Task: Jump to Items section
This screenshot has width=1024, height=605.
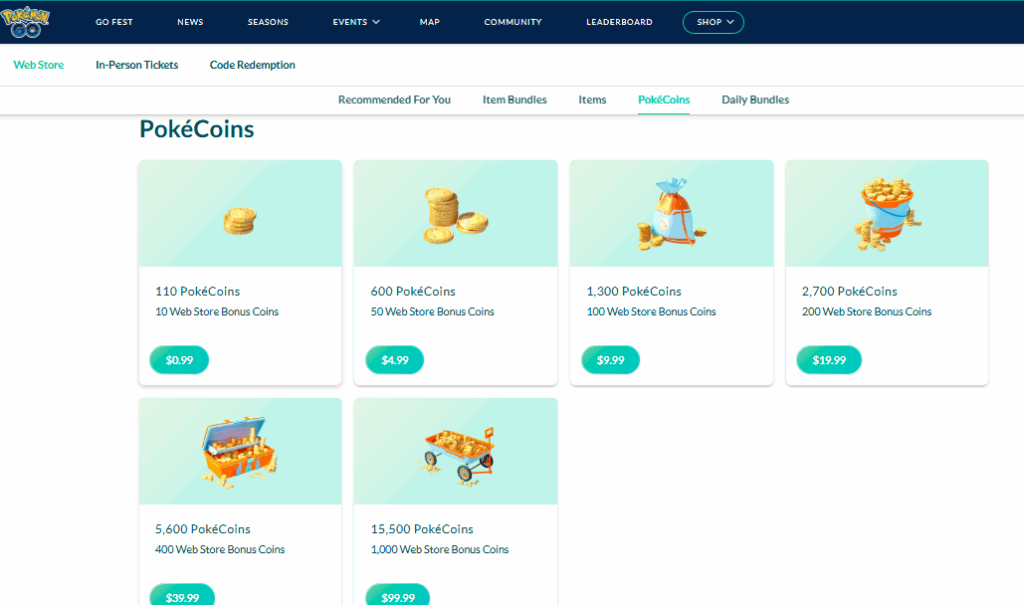Action: pos(592,100)
